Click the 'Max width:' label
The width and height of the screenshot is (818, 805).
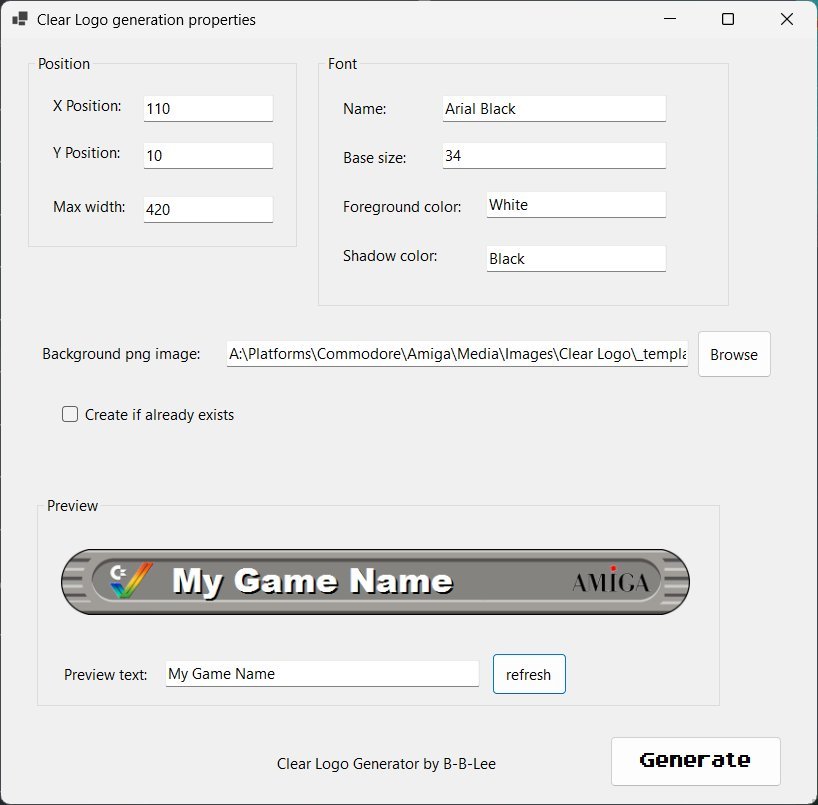point(89,207)
